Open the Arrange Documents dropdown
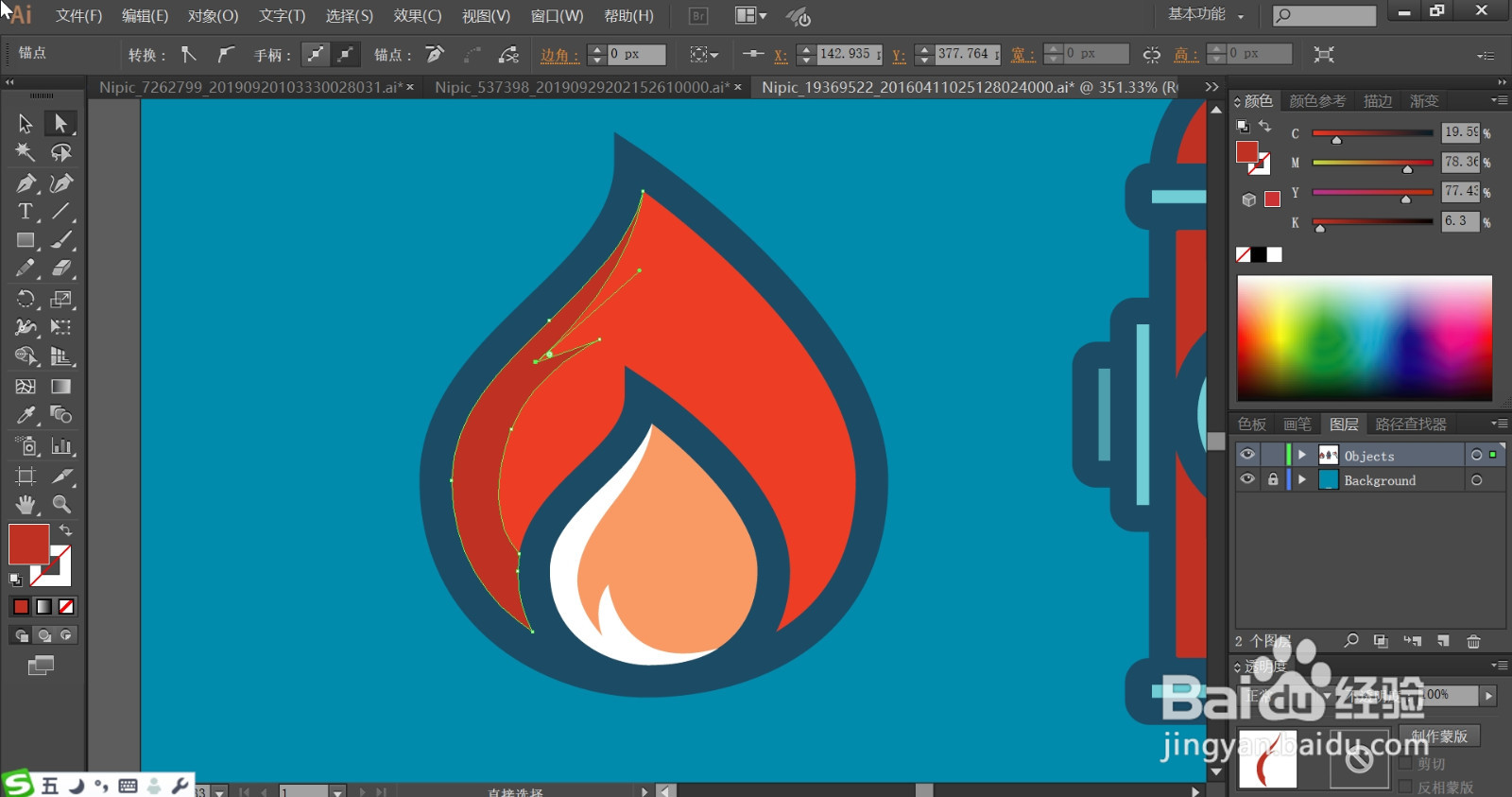Screen dimensions: 1512x797 (751, 16)
